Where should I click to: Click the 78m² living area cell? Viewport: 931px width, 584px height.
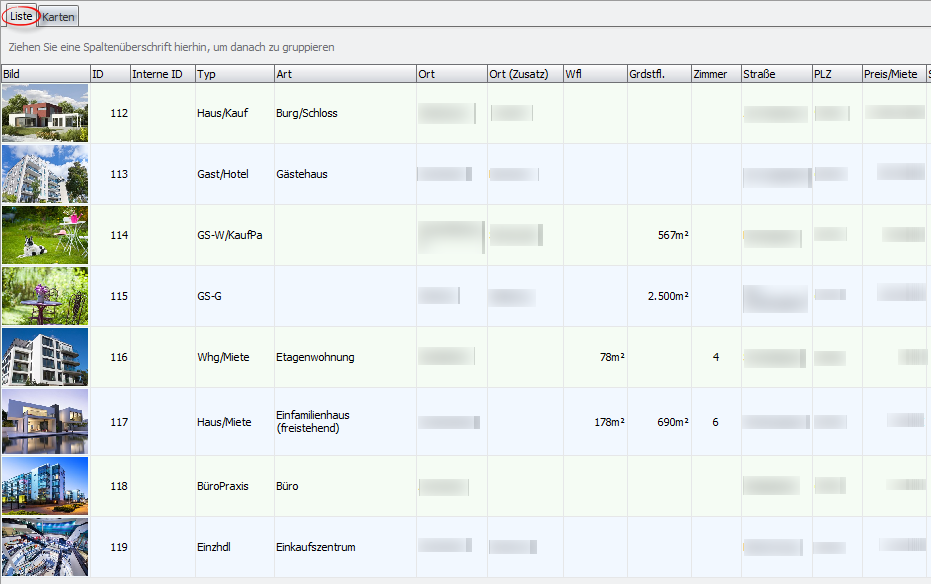point(595,357)
